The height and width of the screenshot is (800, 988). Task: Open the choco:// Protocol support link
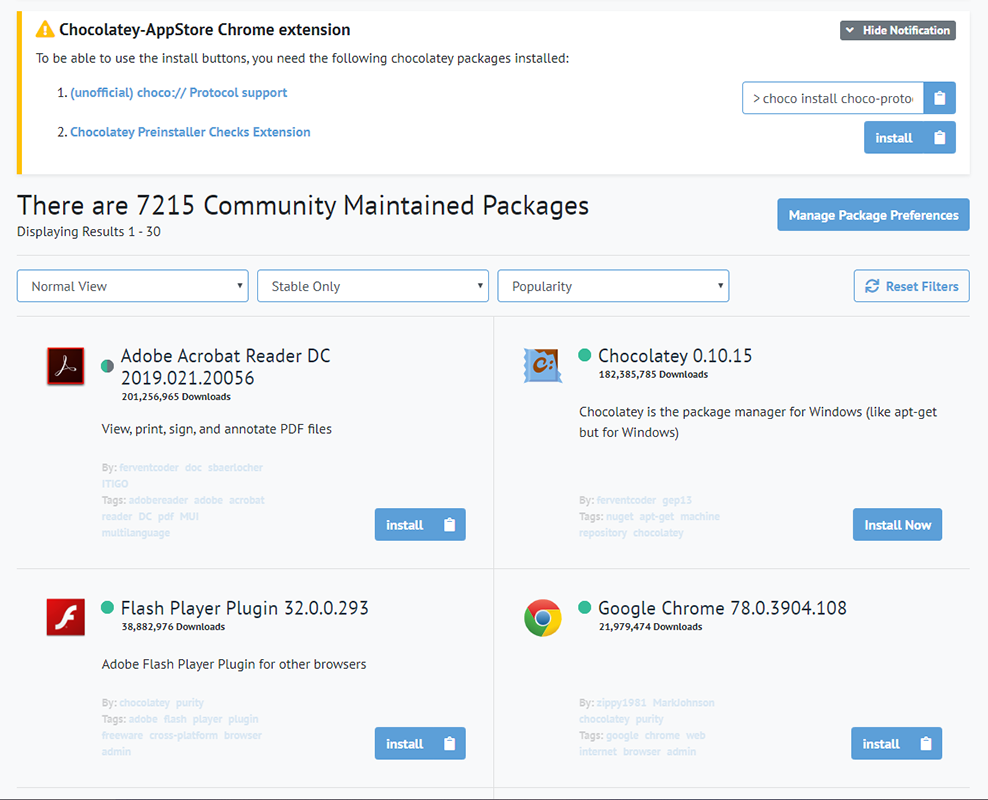(x=178, y=91)
